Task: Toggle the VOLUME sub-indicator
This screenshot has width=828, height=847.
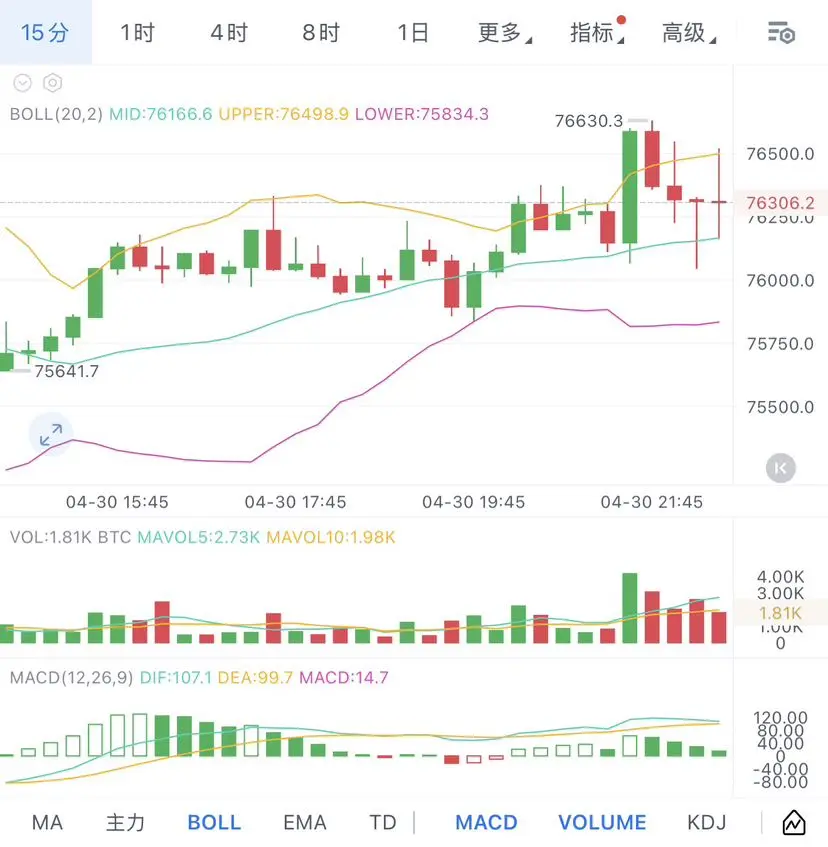Action: [x=602, y=823]
